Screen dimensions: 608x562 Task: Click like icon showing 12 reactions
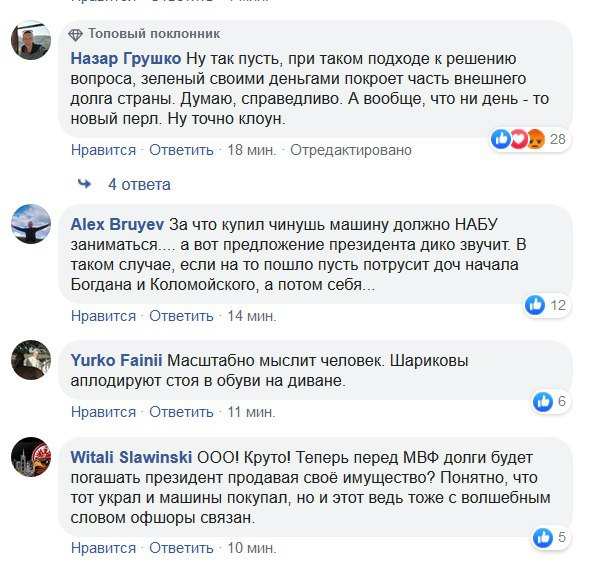click(x=535, y=305)
